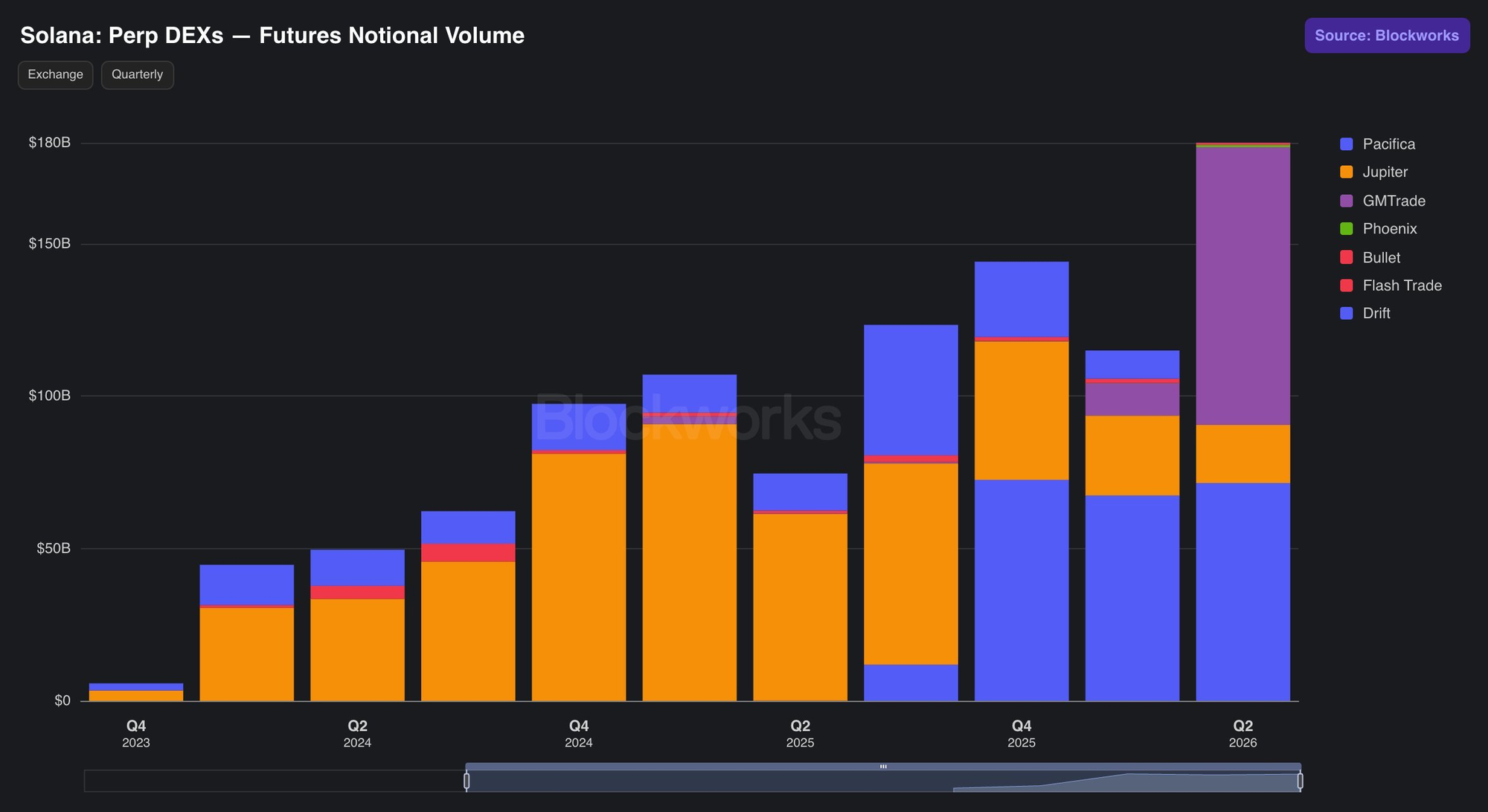Toggle the Drift legend icon
Screen dimensions: 1488x812
[1346, 314]
